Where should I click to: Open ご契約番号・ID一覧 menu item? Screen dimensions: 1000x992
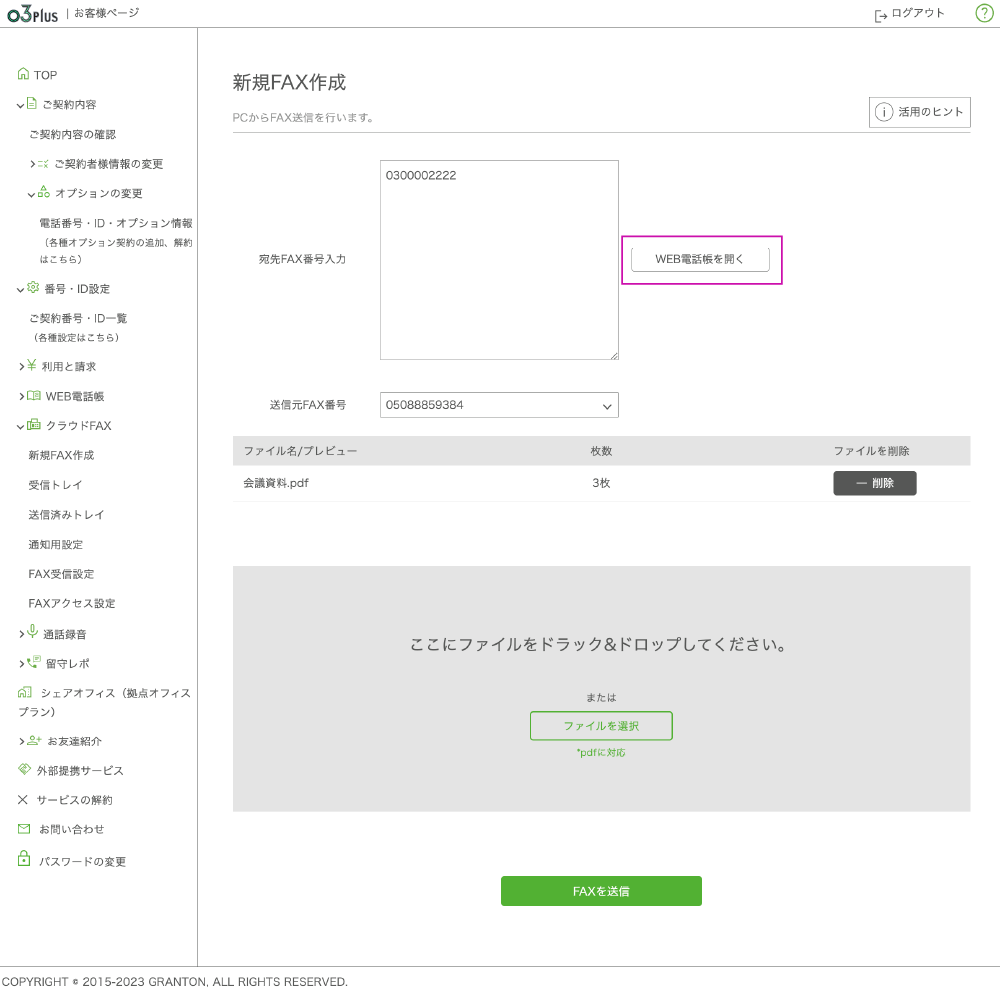tap(78, 318)
